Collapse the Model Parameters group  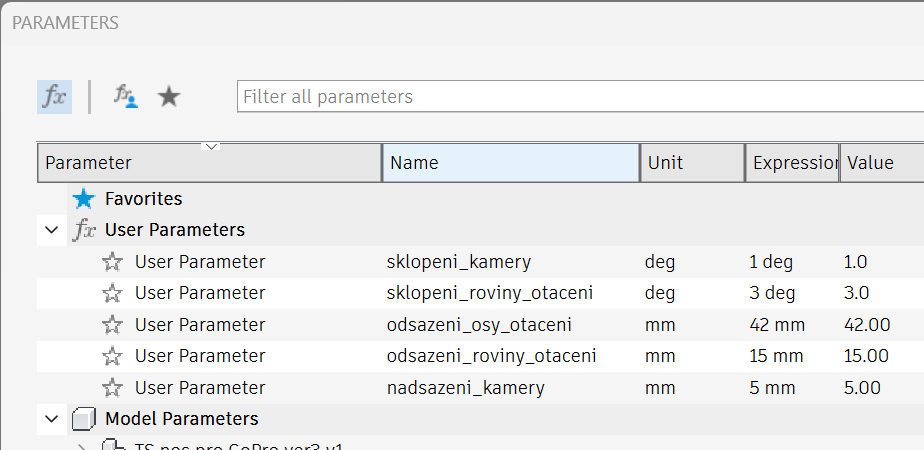pos(51,419)
